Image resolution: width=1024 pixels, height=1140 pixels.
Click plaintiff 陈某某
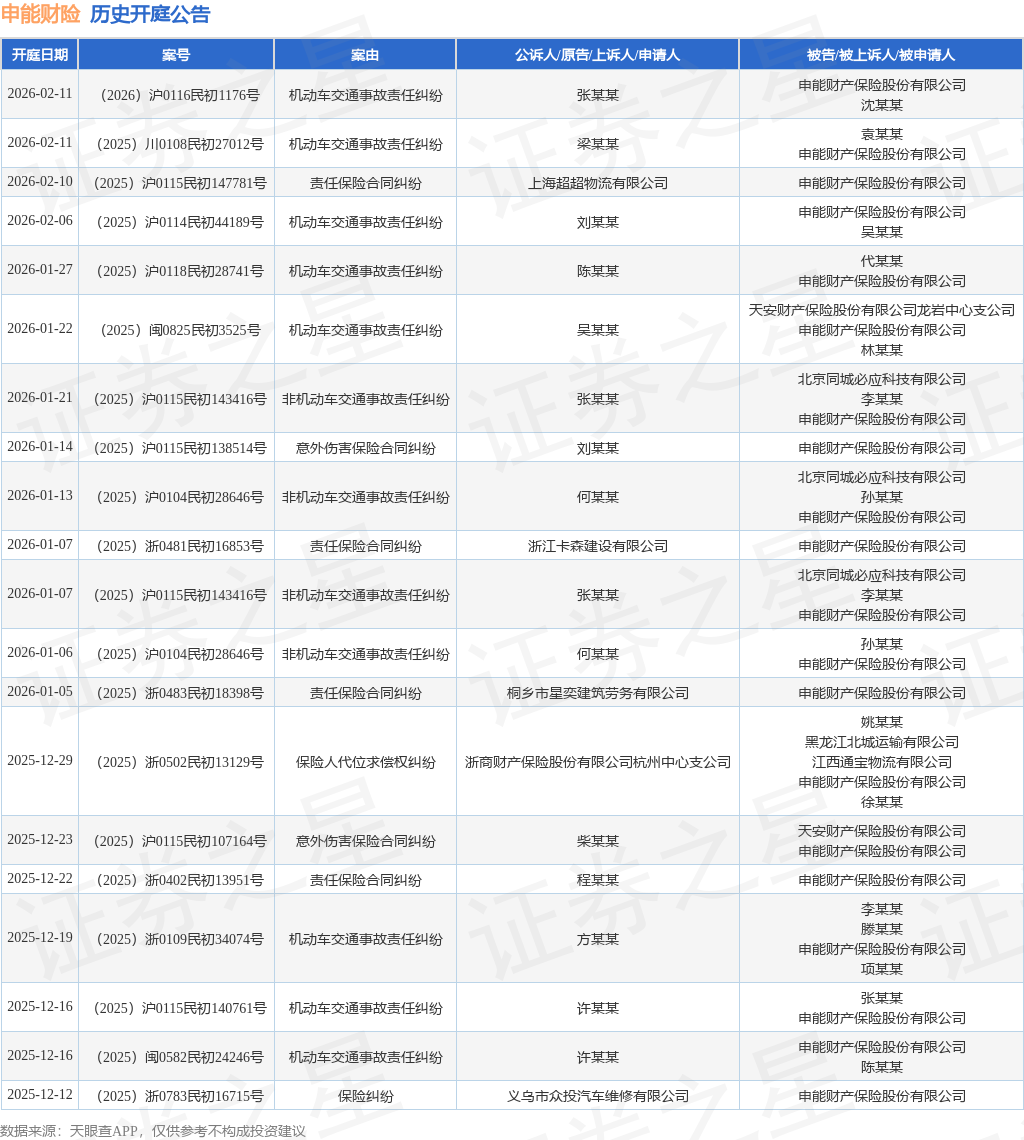pos(598,271)
